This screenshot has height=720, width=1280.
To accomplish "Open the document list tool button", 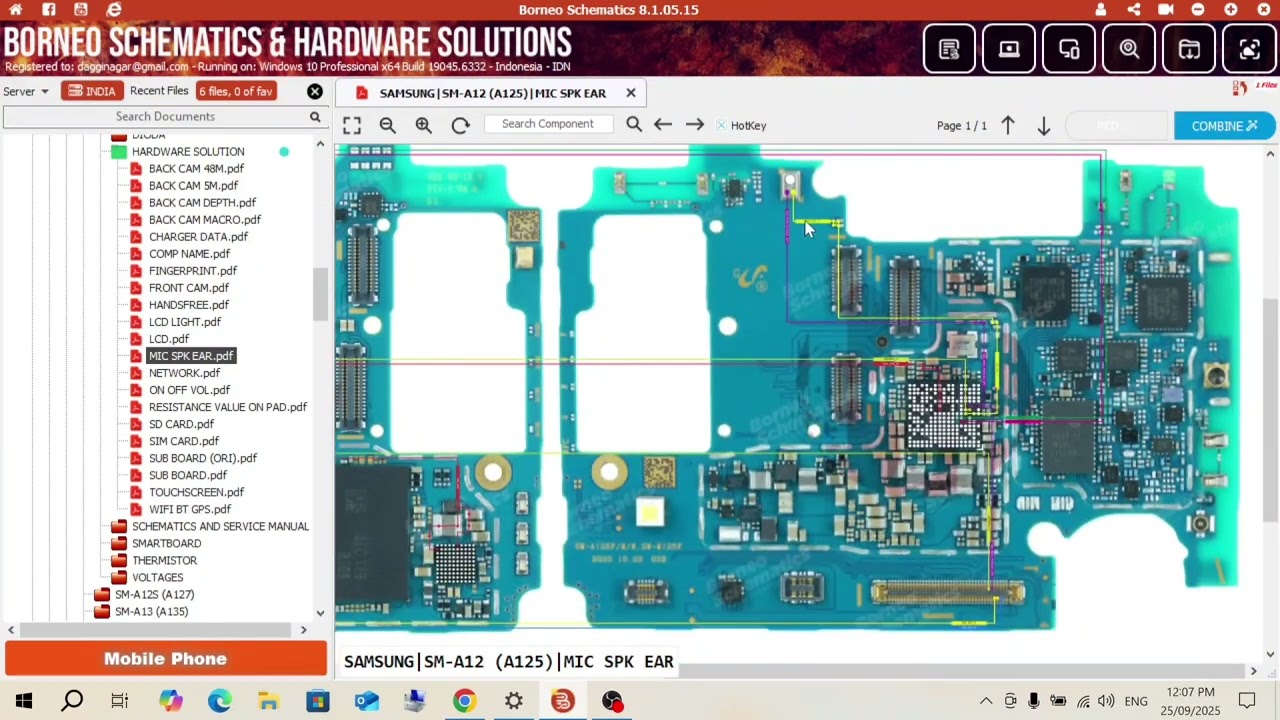I will click(949, 49).
